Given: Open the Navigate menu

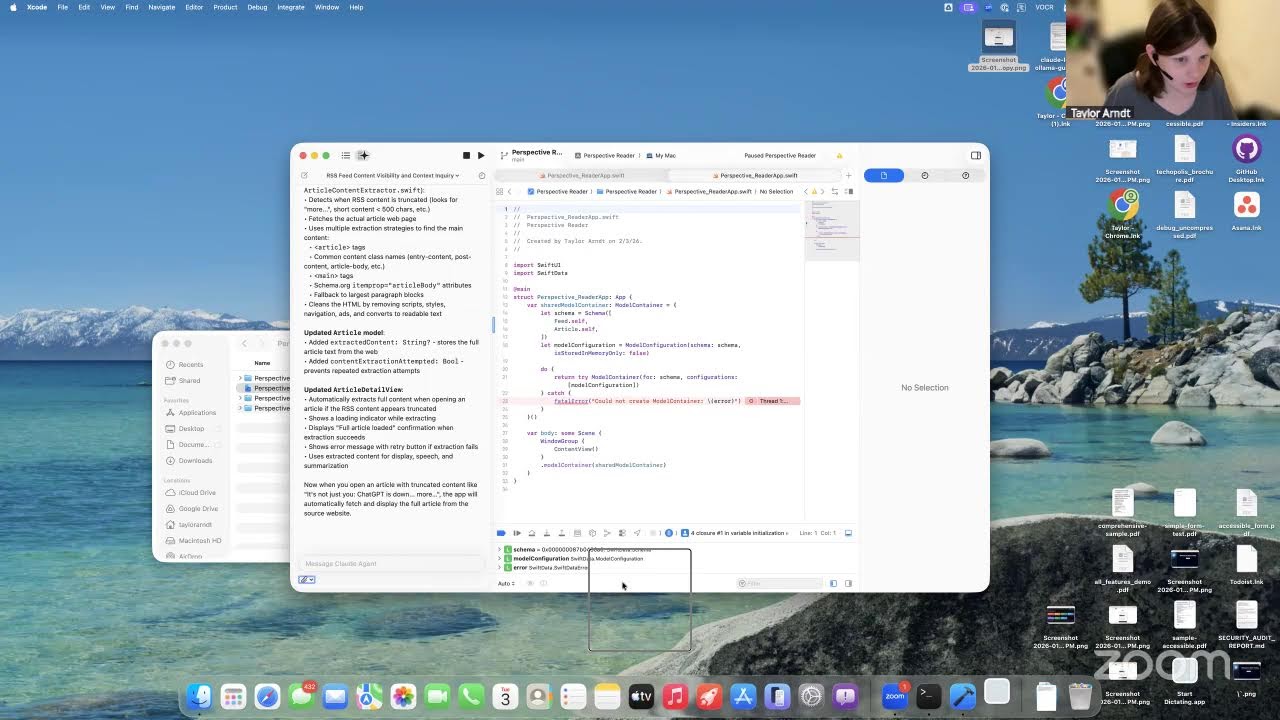Looking at the screenshot, I should tap(161, 7).
